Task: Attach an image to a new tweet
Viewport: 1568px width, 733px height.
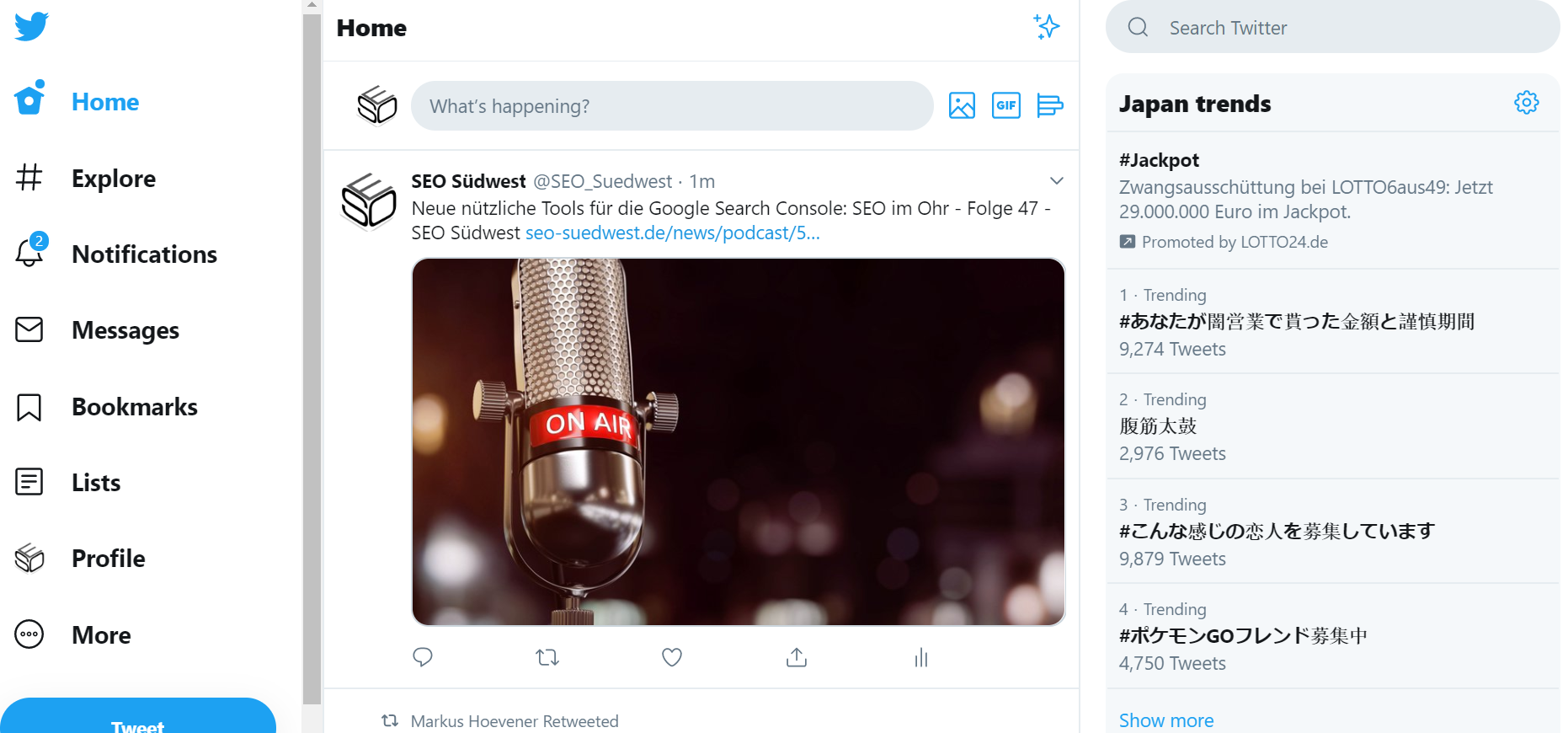Action: [x=962, y=105]
